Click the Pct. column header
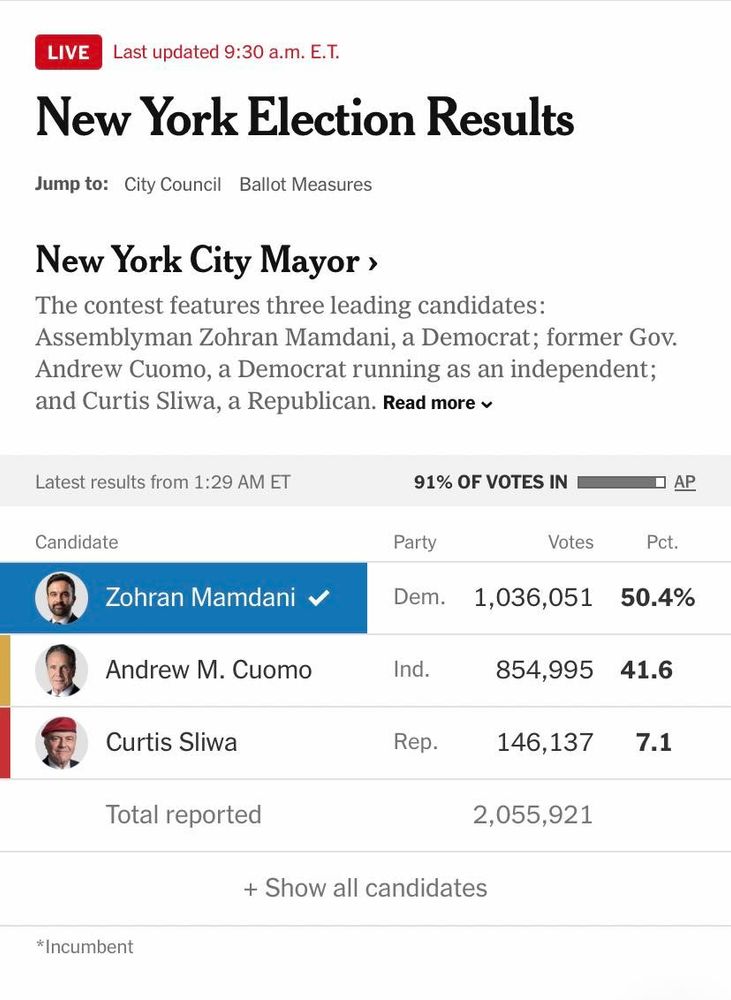The image size is (731, 1000). pyautogui.click(x=662, y=542)
